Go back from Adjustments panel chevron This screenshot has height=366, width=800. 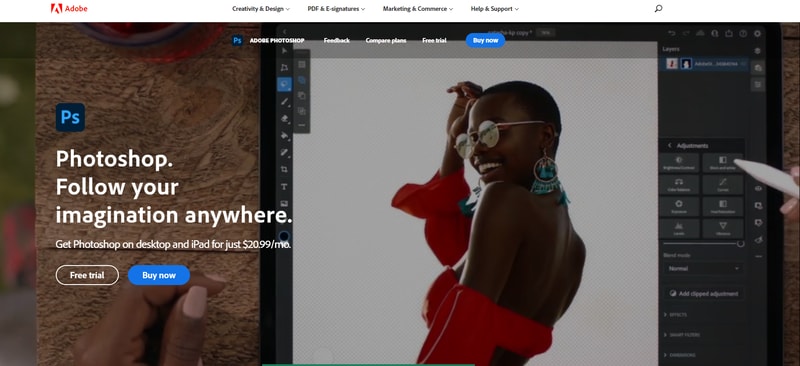coord(669,145)
